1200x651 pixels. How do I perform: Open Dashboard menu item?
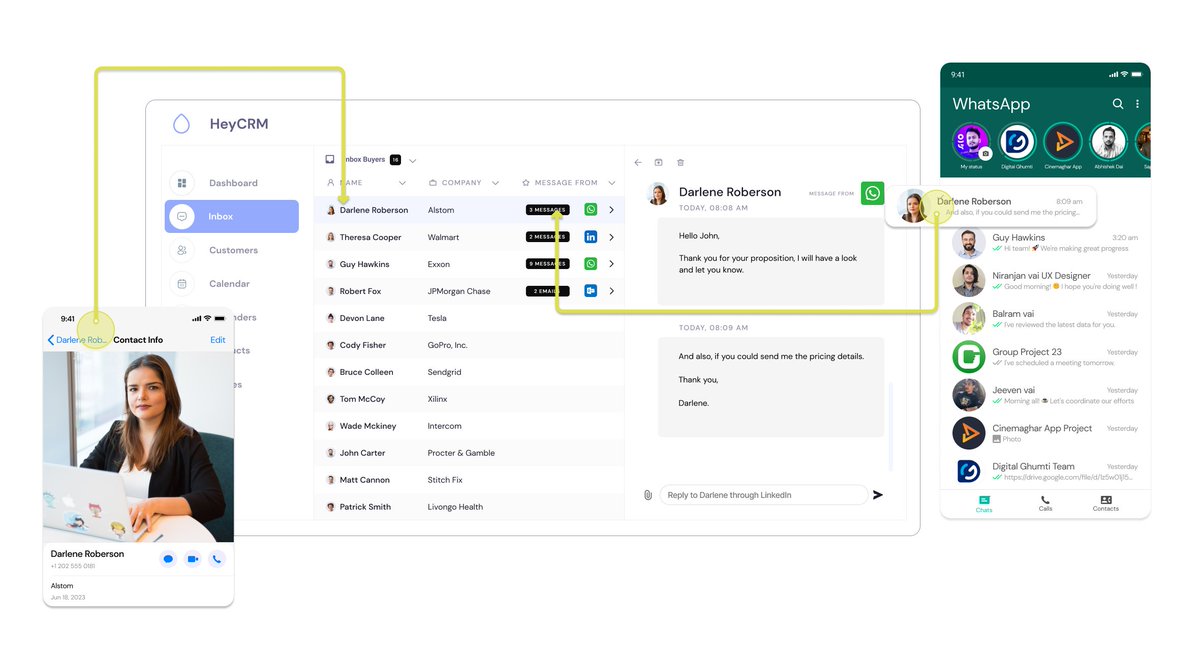pyautogui.click(x=233, y=183)
